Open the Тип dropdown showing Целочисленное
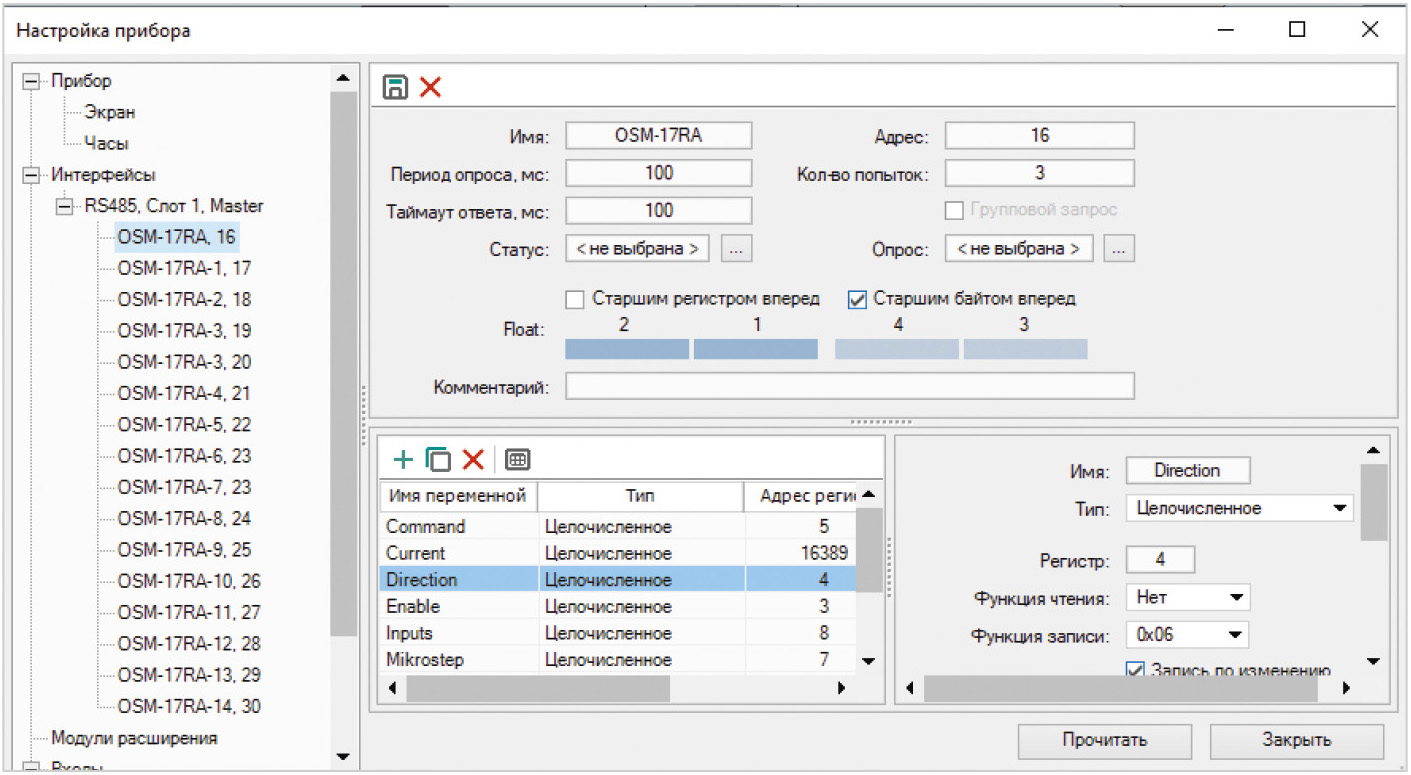Screen dimensions: 1411x775 point(1239,508)
